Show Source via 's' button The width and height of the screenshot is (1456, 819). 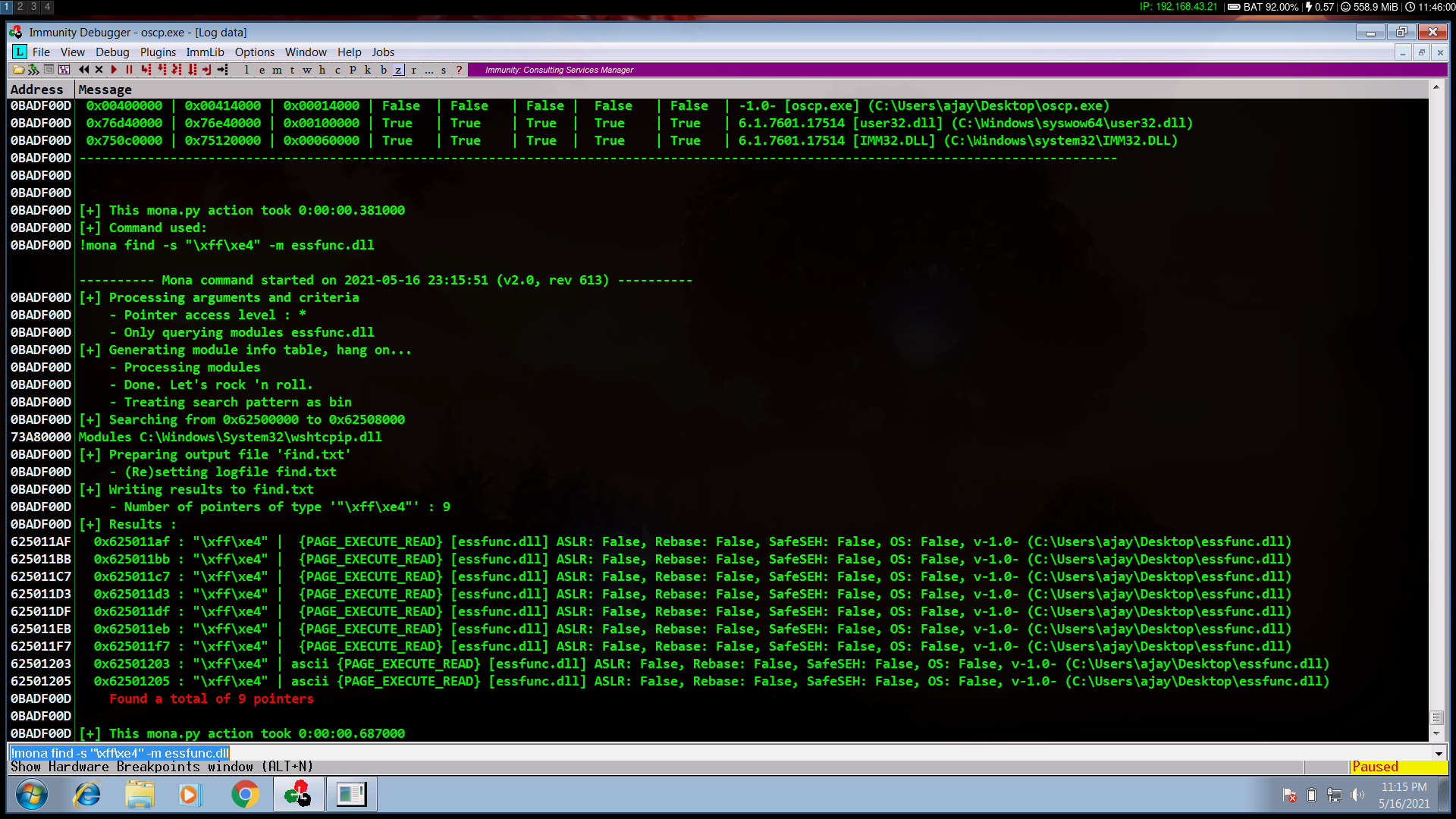pyautogui.click(x=444, y=70)
